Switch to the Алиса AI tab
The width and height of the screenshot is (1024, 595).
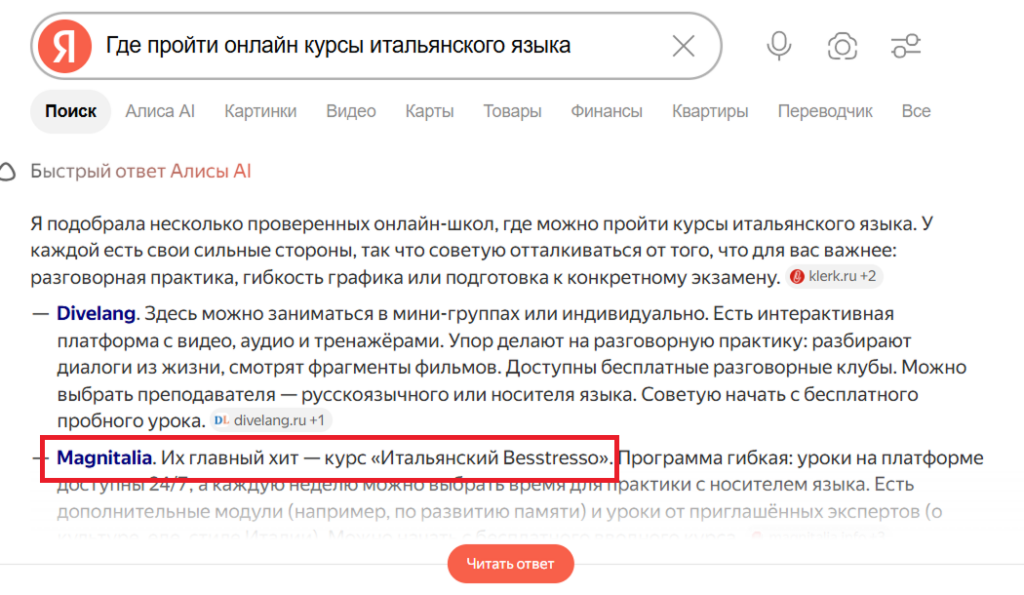coord(160,111)
